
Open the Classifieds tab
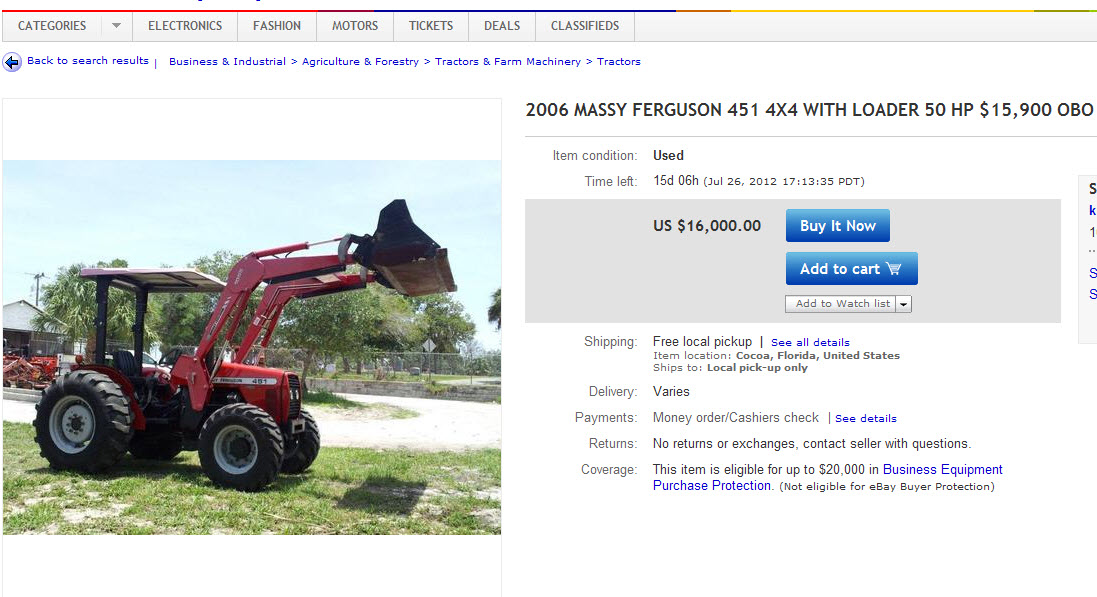[585, 26]
